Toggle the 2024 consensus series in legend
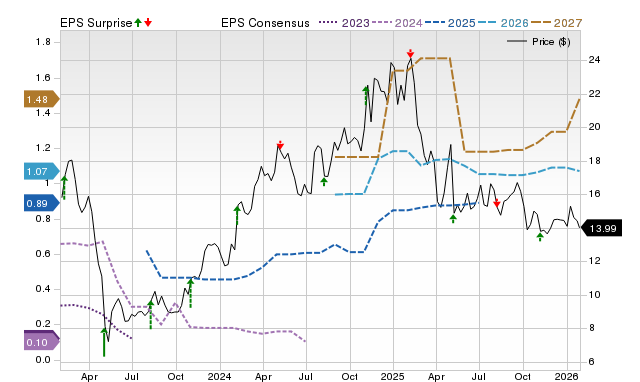Image resolution: width=640 pixels, height=382 pixels. (397, 23)
